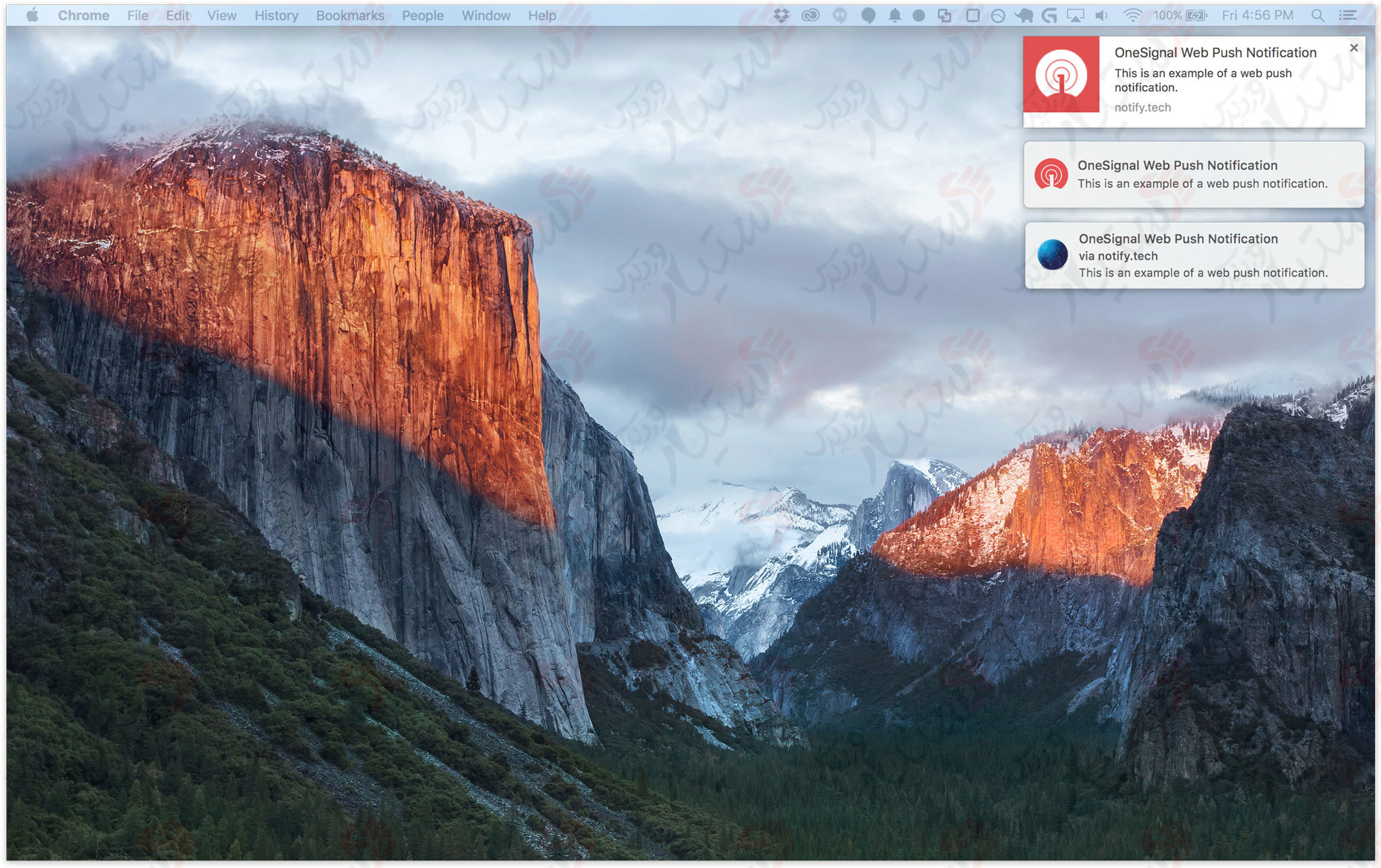Open the Dropbox menu bar icon

coord(782,14)
